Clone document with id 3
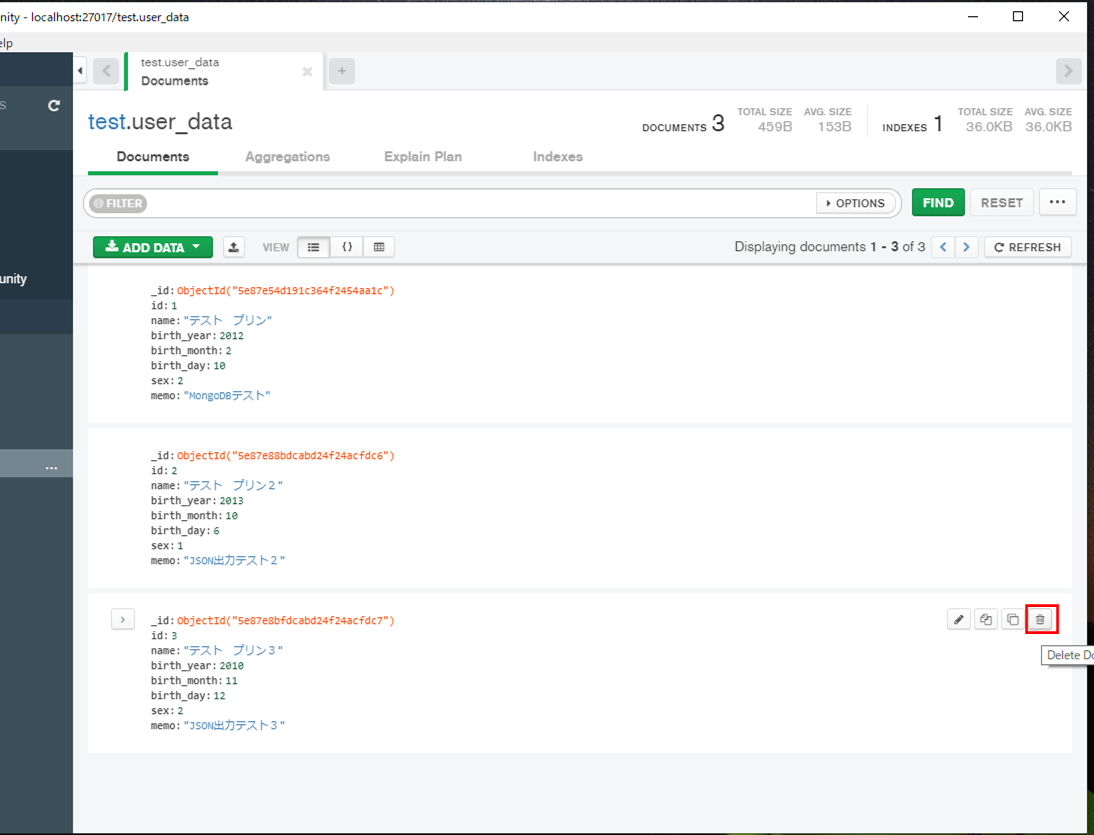1094x835 pixels. 985,619
